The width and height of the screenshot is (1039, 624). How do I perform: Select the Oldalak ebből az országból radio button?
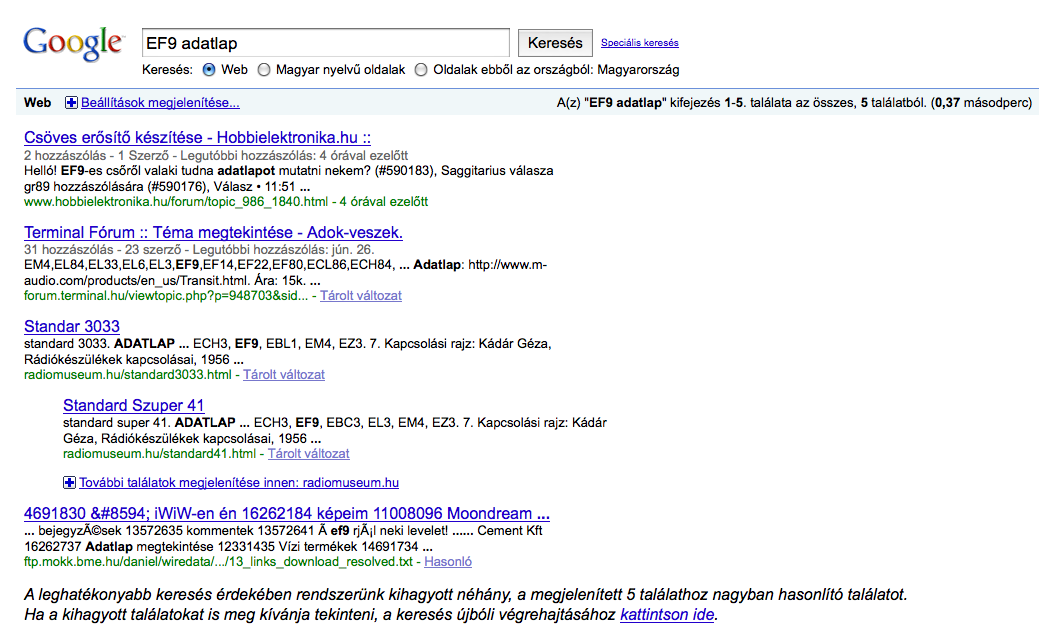coord(421,70)
